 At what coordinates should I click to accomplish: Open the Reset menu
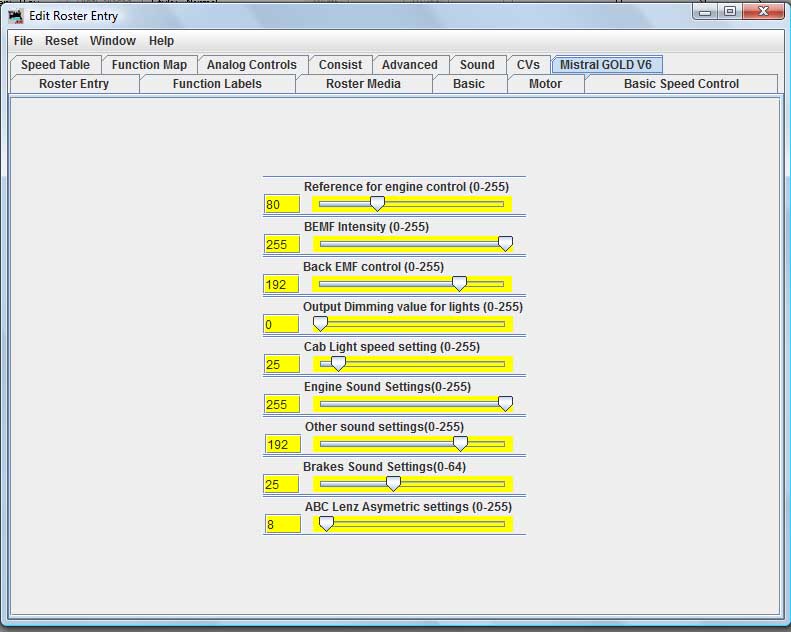coord(62,41)
